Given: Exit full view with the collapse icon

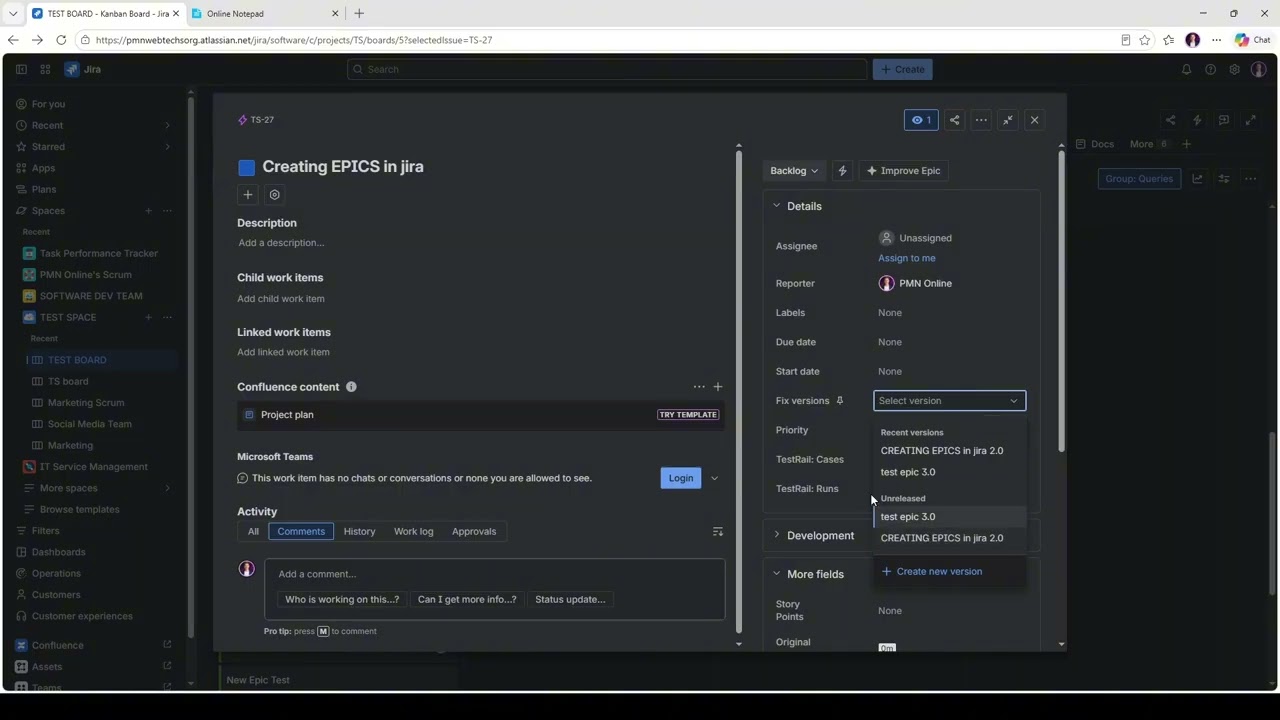Looking at the screenshot, I should 1008,120.
